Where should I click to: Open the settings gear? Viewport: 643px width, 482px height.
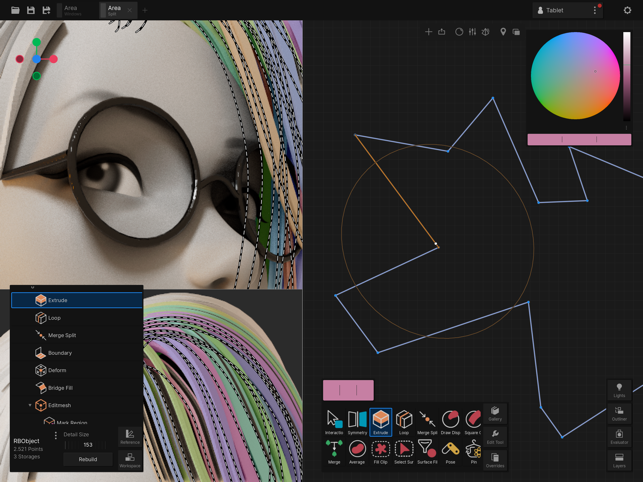click(627, 10)
